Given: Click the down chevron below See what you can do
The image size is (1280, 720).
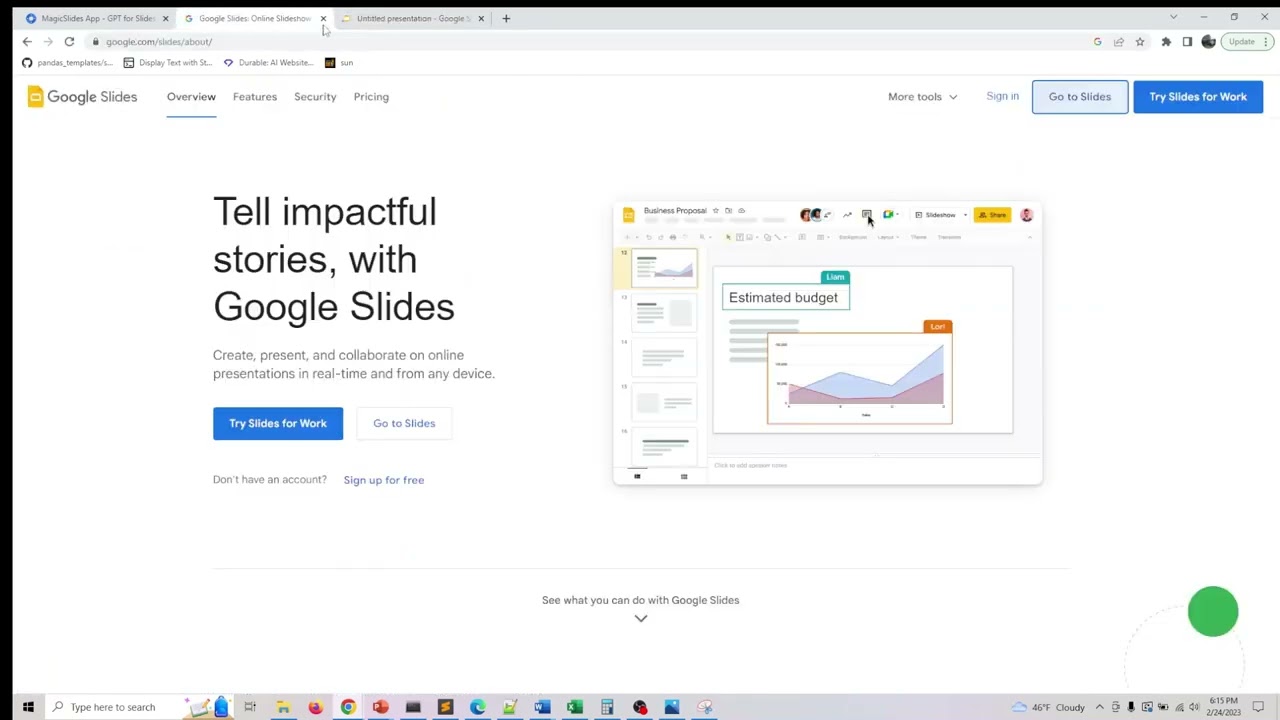Looking at the screenshot, I should pos(641,618).
